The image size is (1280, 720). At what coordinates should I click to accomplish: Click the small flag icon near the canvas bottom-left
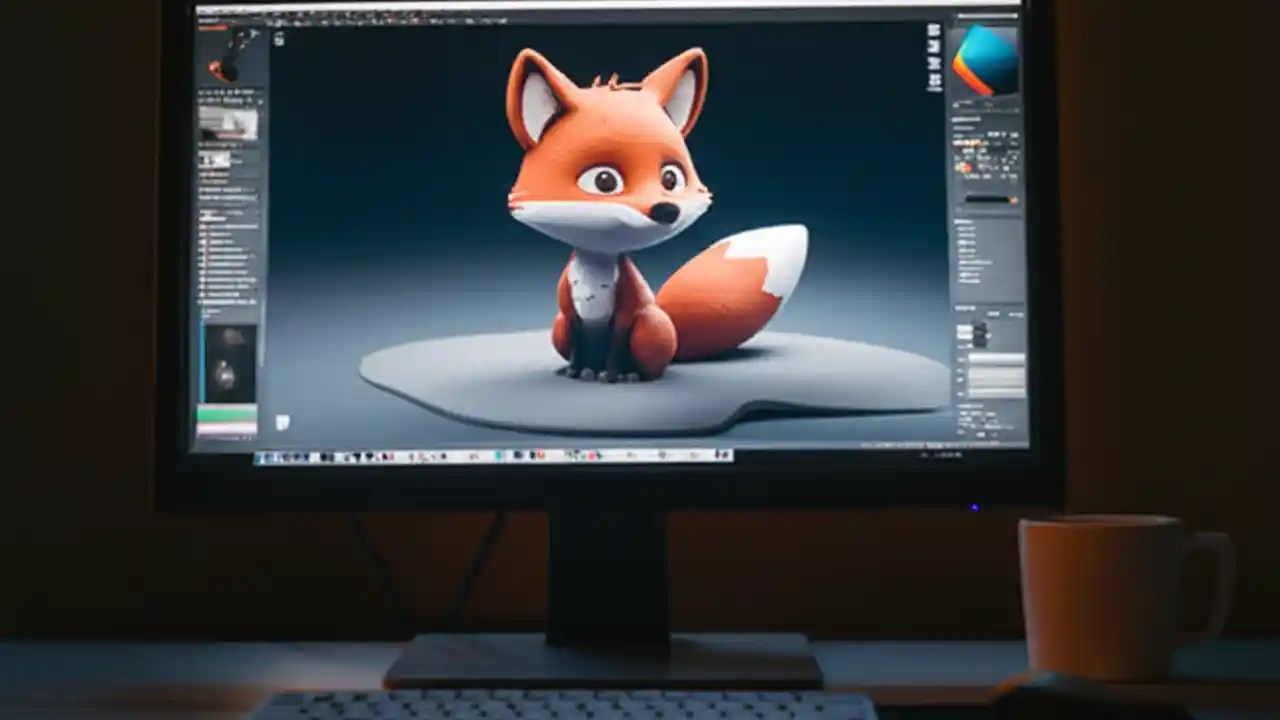click(x=283, y=424)
